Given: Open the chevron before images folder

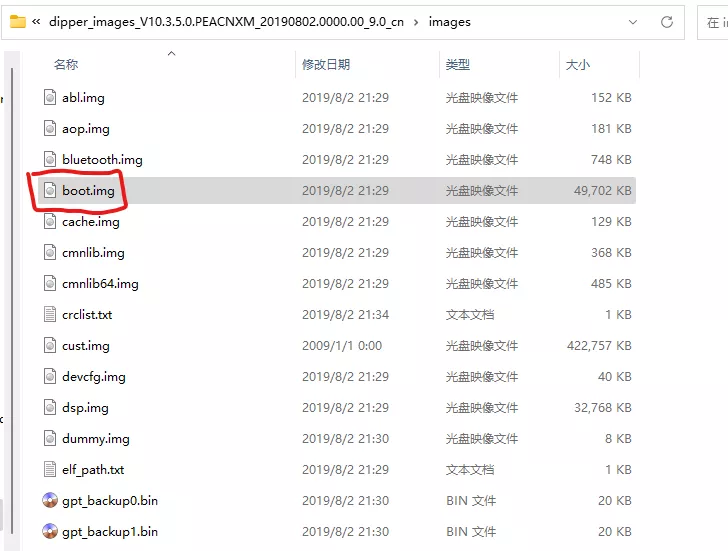Looking at the screenshot, I should (418, 21).
